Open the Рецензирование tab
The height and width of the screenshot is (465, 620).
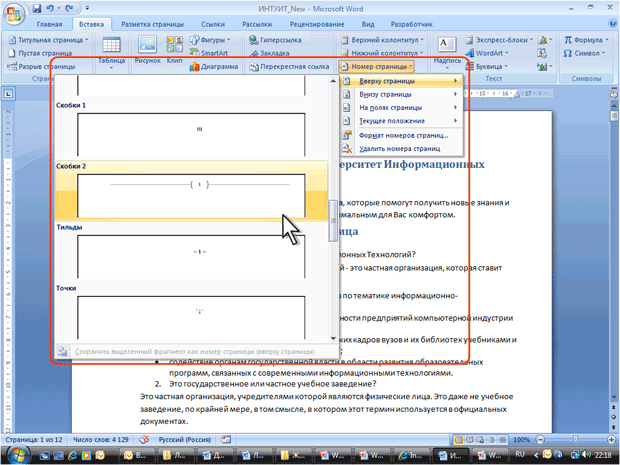[x=317, y=24]
